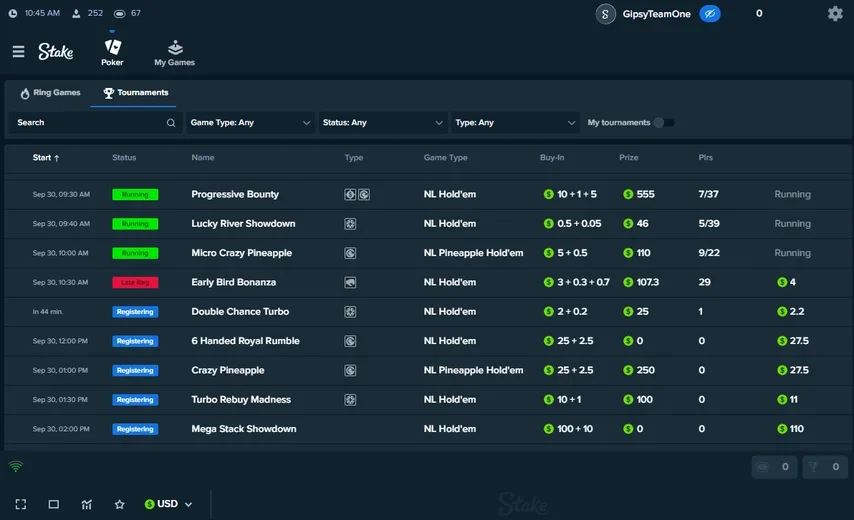Sort by the Game Type column header
The height and width of the screenshot is (520, 854).
(x=446, y=158)
